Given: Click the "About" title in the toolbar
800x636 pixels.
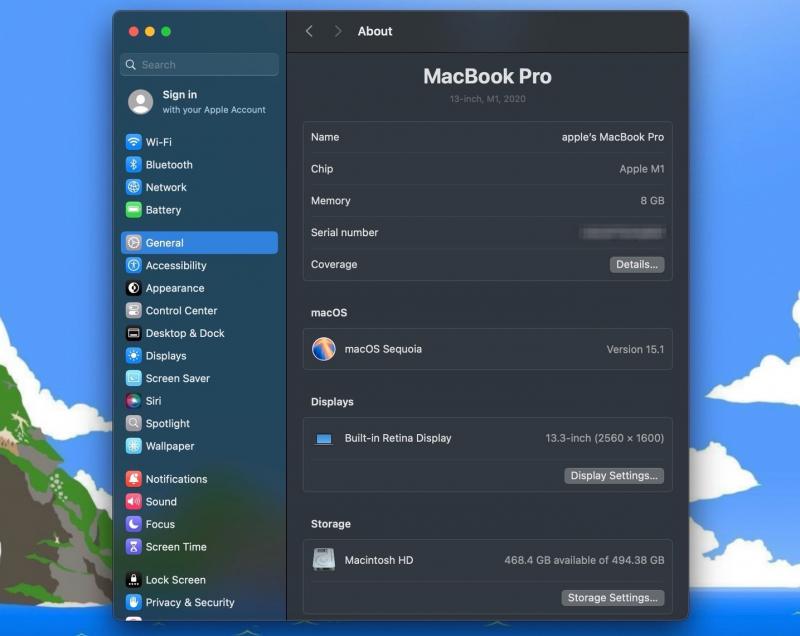Looking at the screenshot, I should pyautogui.click(x=375, y=31).
